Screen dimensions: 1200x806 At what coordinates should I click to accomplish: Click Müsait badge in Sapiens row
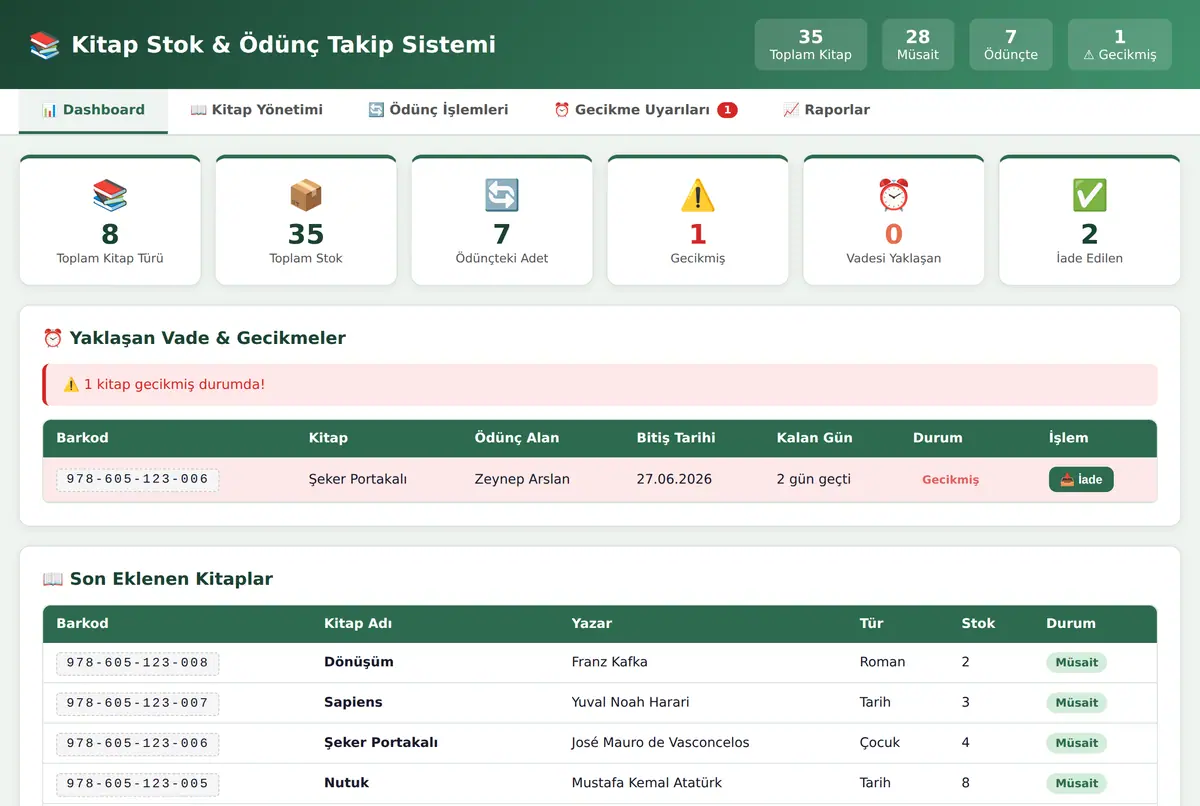[x=1076, y=702]
